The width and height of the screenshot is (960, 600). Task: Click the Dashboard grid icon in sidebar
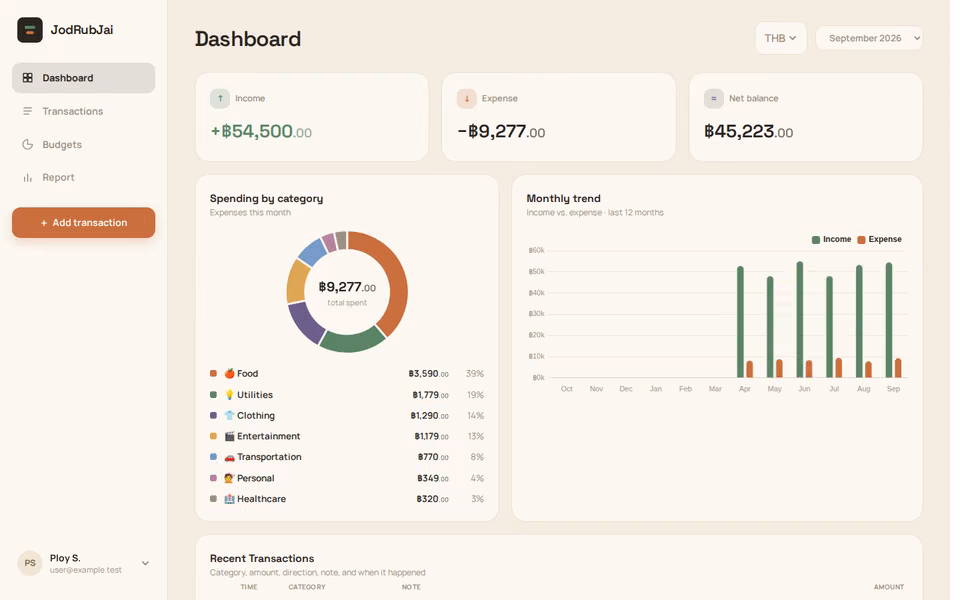click(x=28, y=78)
